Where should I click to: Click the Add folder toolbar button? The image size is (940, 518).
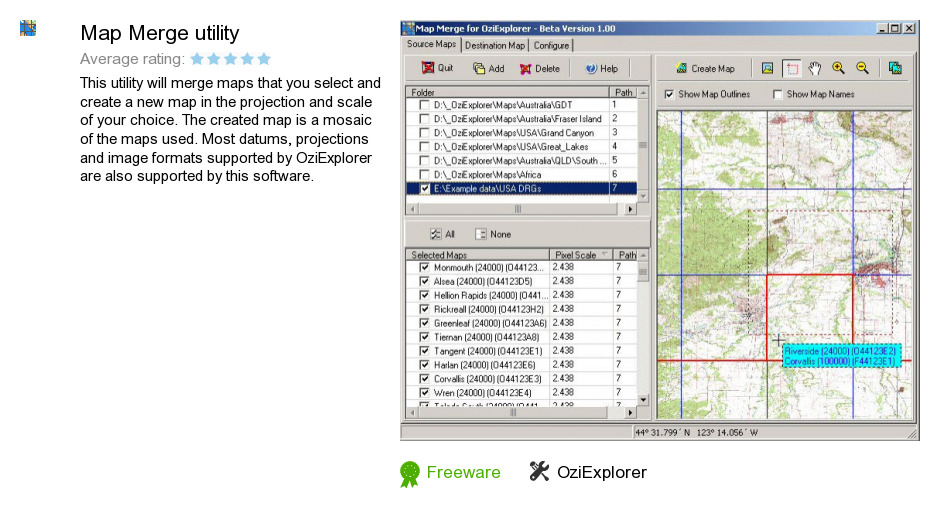pyautogui.click(x=489, y=68)
